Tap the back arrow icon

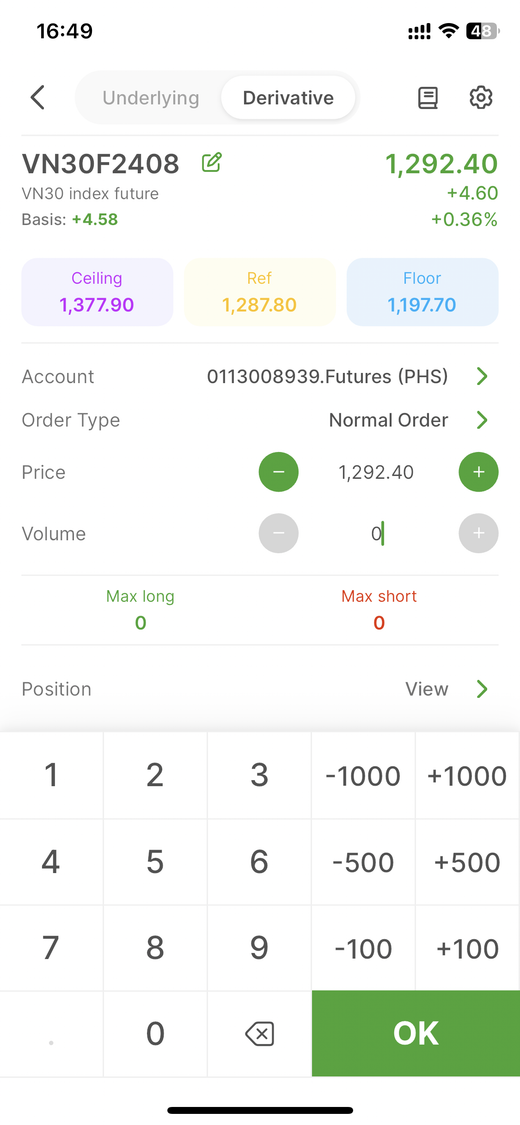38,98
